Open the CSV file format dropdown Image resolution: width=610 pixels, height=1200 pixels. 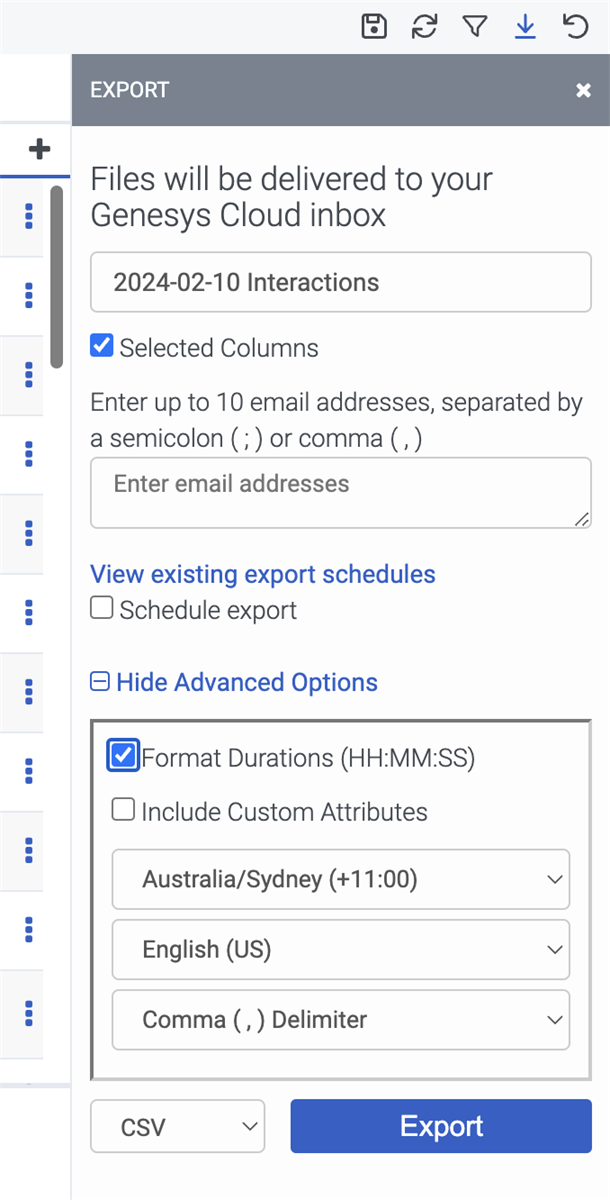pyautogui.click(x=178, y=1127)
